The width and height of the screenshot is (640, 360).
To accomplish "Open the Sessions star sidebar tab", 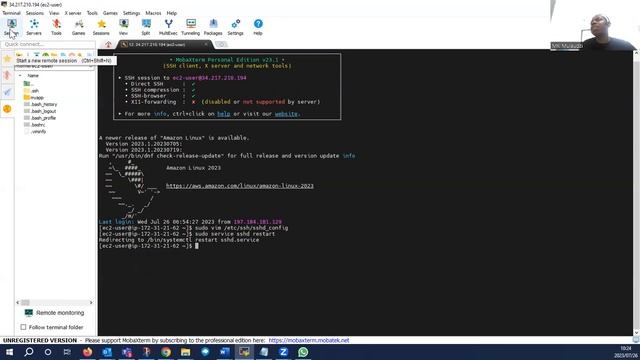I will [7, 59].
